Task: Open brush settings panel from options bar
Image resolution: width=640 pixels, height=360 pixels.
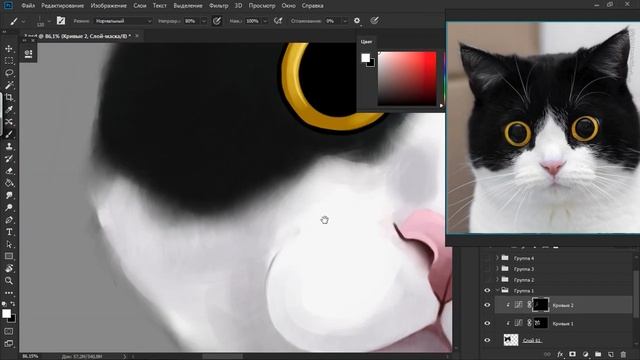Action: tap(61, 21)
